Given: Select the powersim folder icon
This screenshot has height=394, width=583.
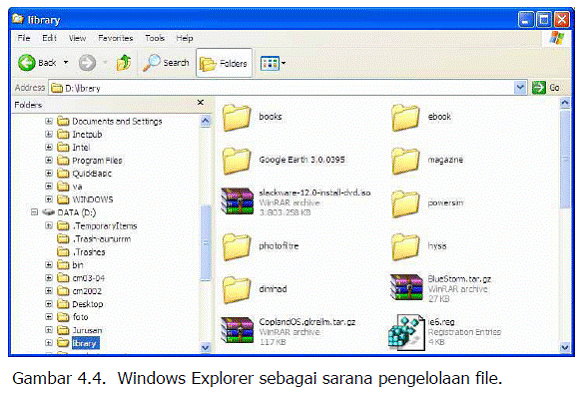Looking at the screenshot, I should point(405,203).
